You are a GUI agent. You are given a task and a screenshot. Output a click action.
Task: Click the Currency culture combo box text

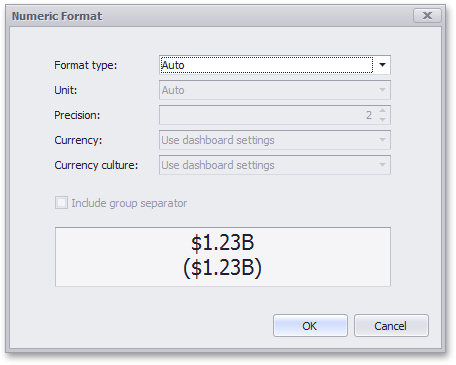(x=218, y=165)
